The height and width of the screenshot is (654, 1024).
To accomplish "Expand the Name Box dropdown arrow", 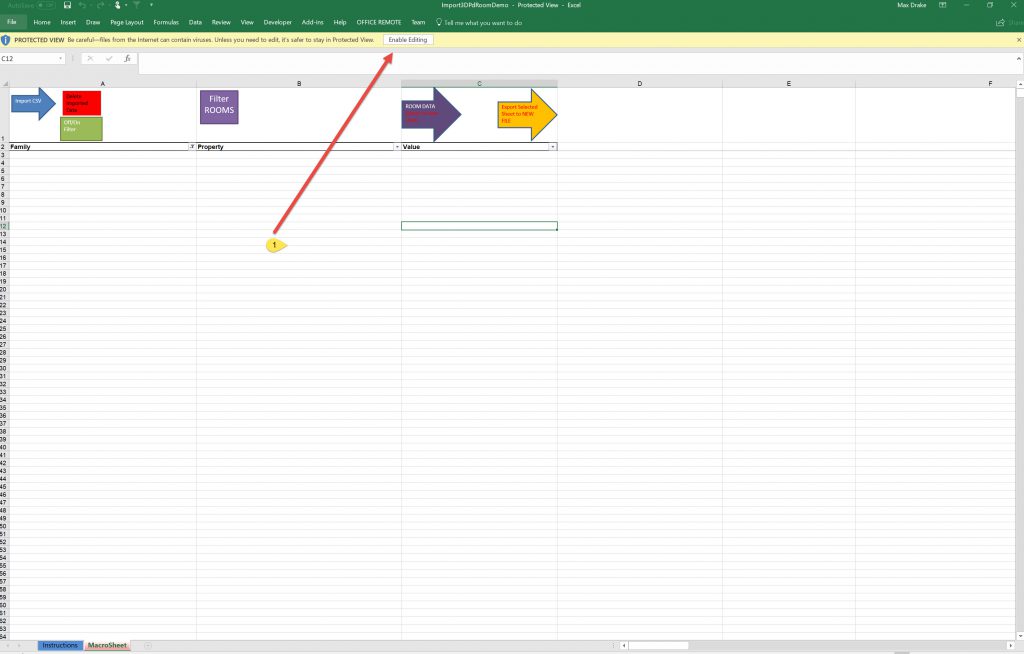I will [x=62, y=59].
